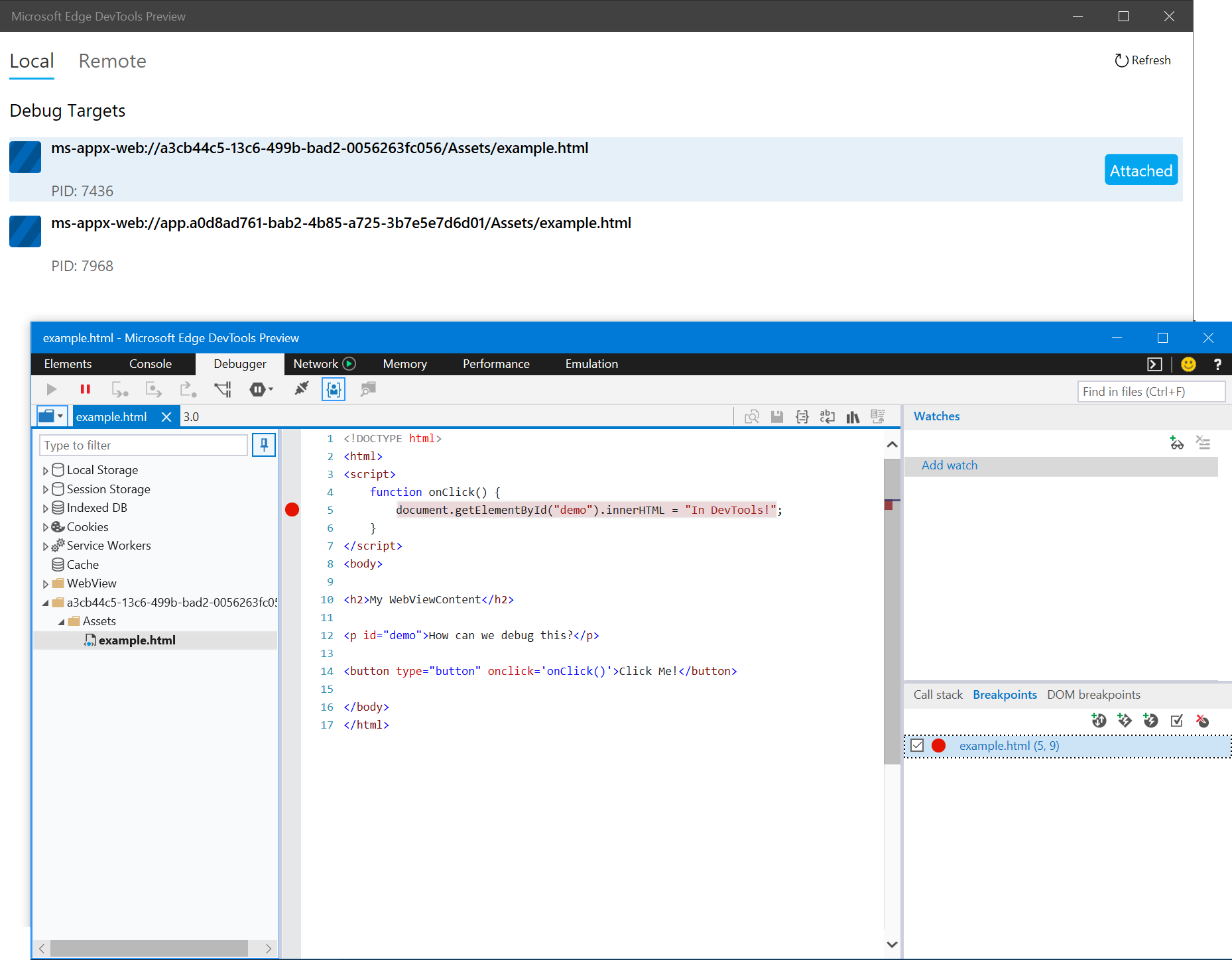
Task: Click the Add watch icon in Watches
Action: (1177, 443)
